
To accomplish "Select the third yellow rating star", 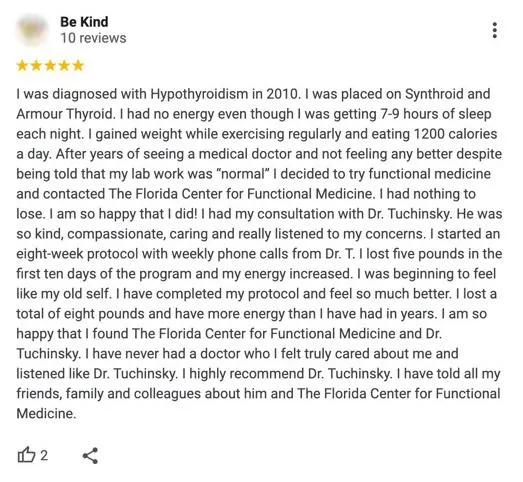I will click(50, 65).
